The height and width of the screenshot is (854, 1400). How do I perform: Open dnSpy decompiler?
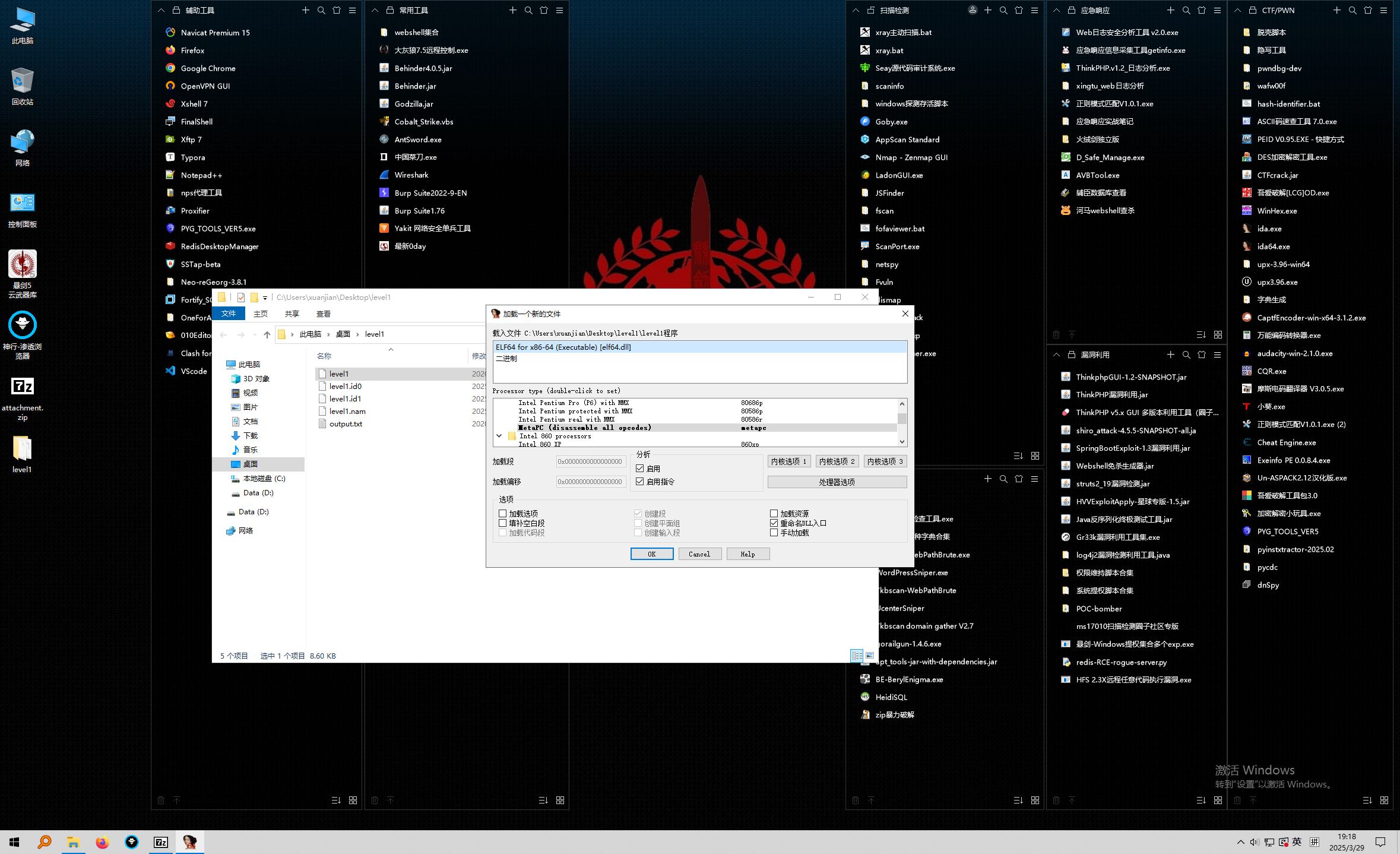(x=1267, y=584)
